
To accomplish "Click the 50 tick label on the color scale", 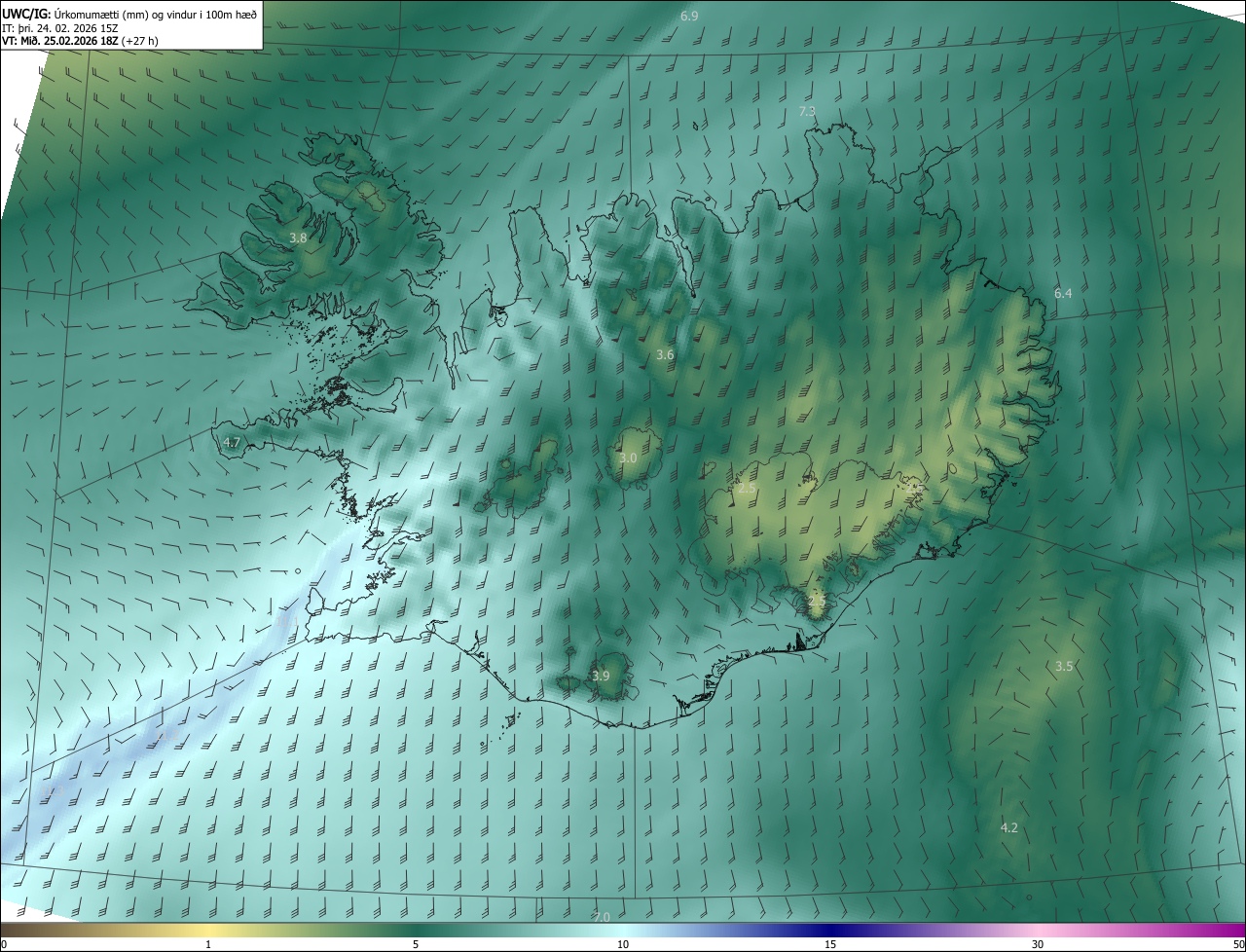I will point(1238,944).
